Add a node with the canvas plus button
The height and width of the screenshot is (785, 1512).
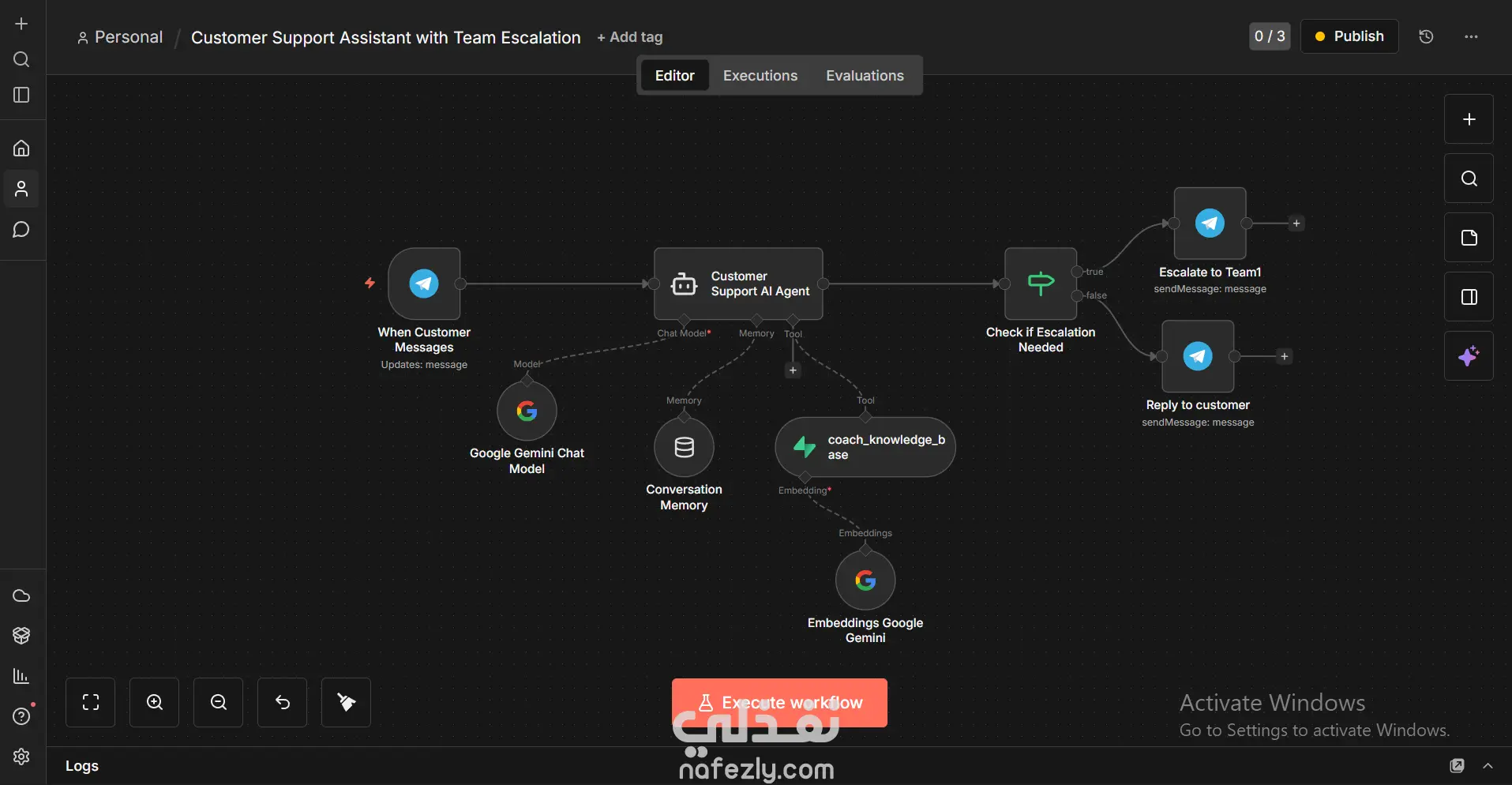tap(1469, 119)
